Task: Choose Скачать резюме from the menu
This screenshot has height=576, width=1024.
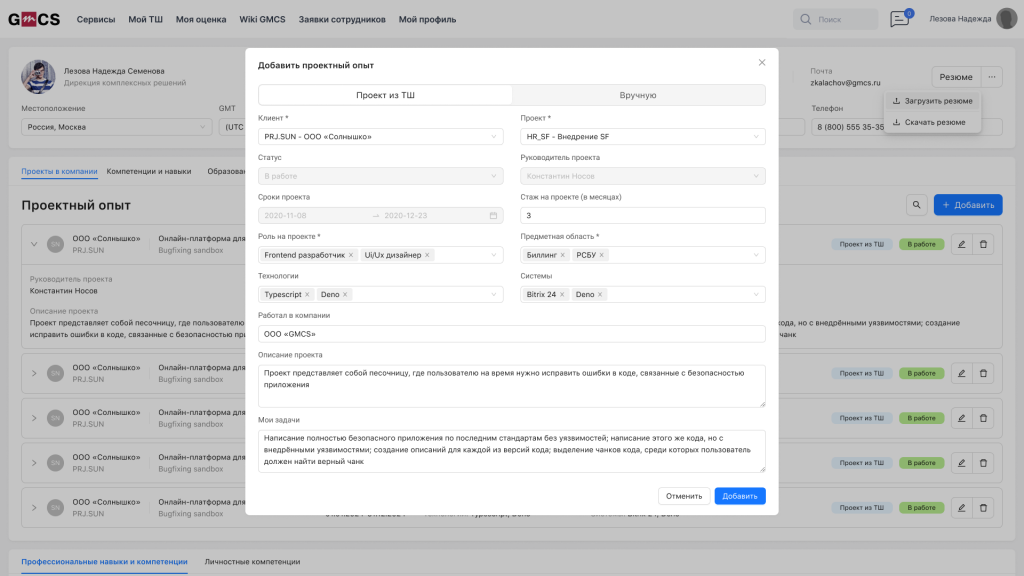Action: click(x=934, y=122)
